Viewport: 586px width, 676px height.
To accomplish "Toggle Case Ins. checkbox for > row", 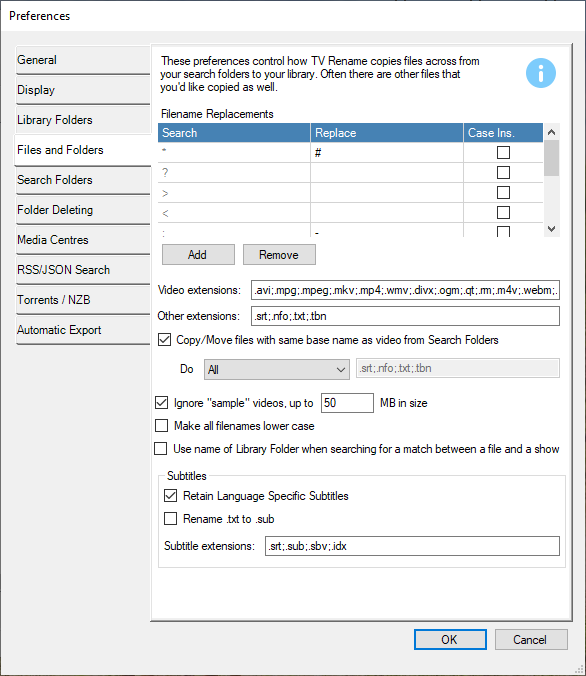I will pos(503,192).
